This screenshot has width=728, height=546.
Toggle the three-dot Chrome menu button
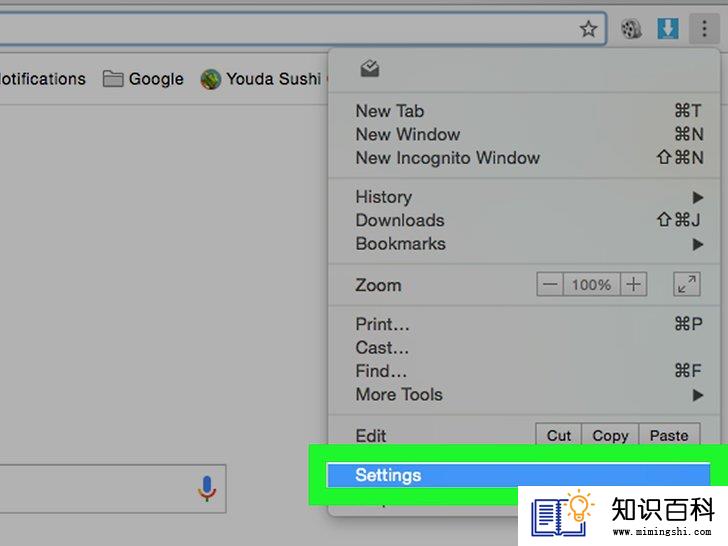point(704,29)
